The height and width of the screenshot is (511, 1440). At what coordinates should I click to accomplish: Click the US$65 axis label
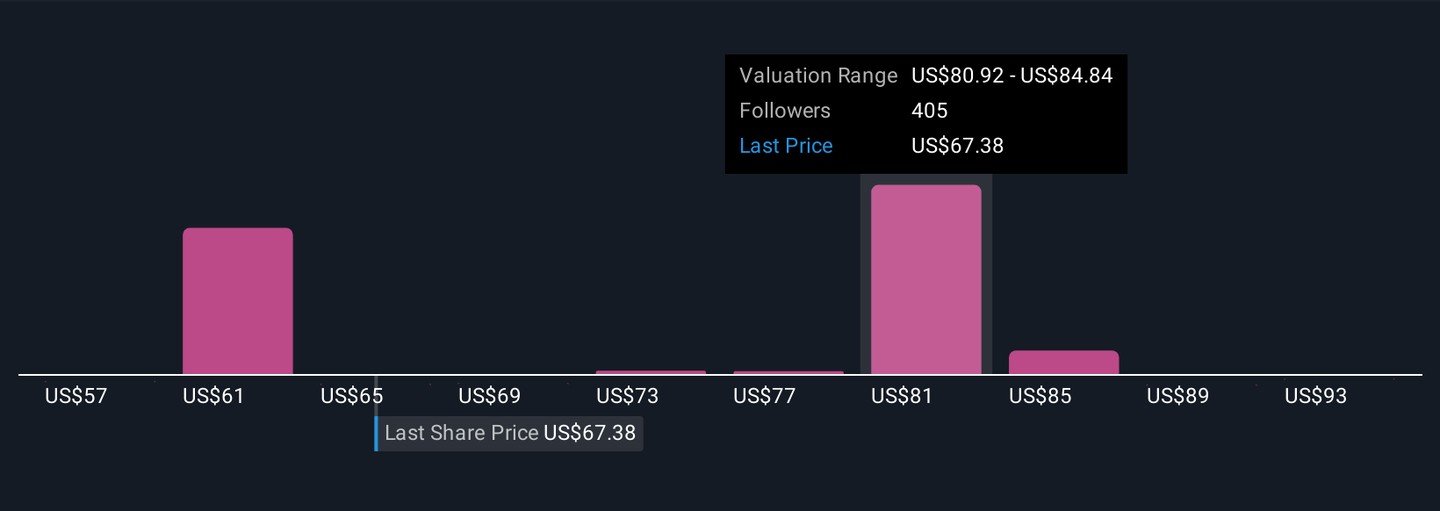[x=351, y=396]
